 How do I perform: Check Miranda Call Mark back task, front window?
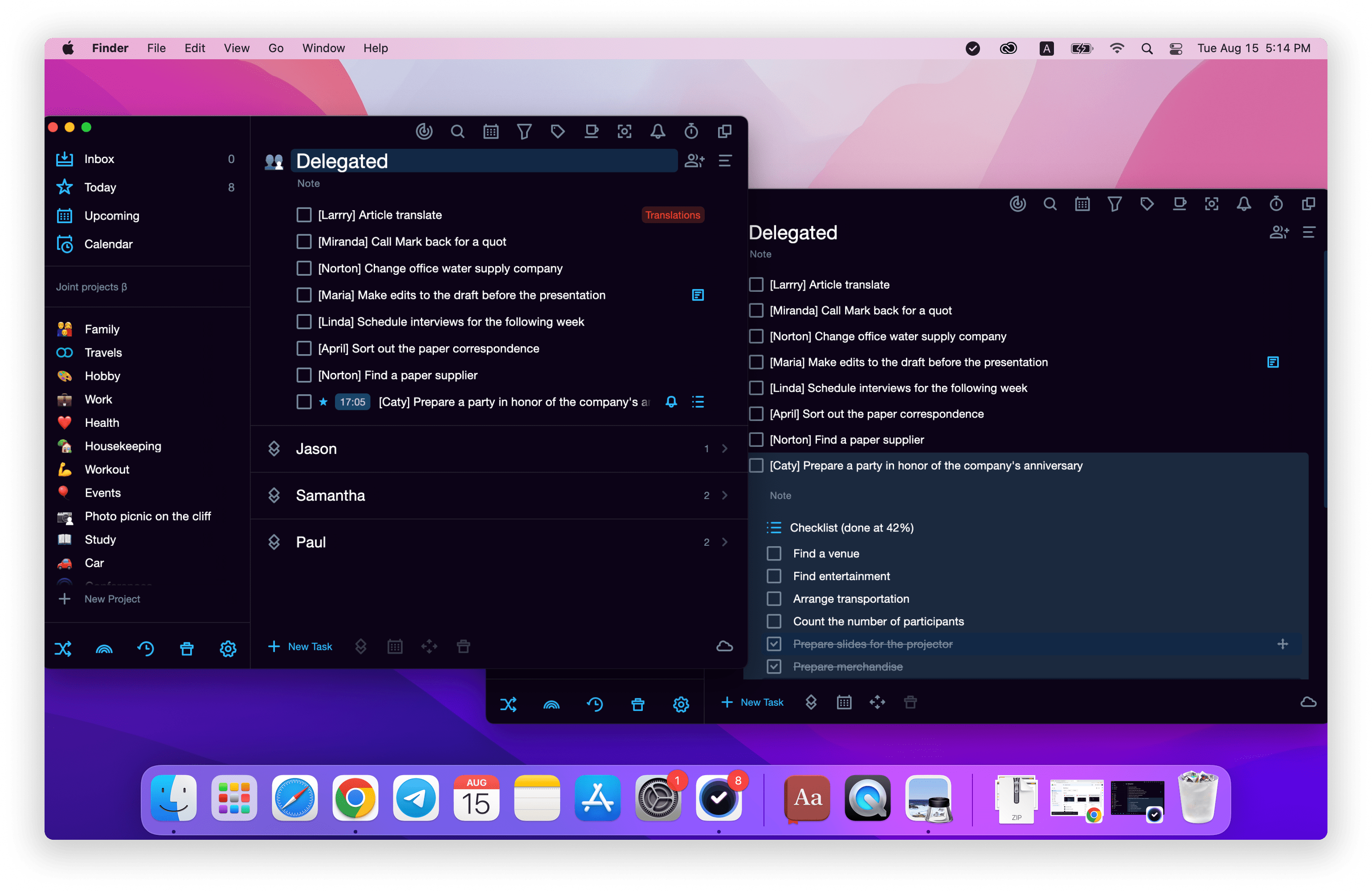pyautogui.click(x=304, y=241)
